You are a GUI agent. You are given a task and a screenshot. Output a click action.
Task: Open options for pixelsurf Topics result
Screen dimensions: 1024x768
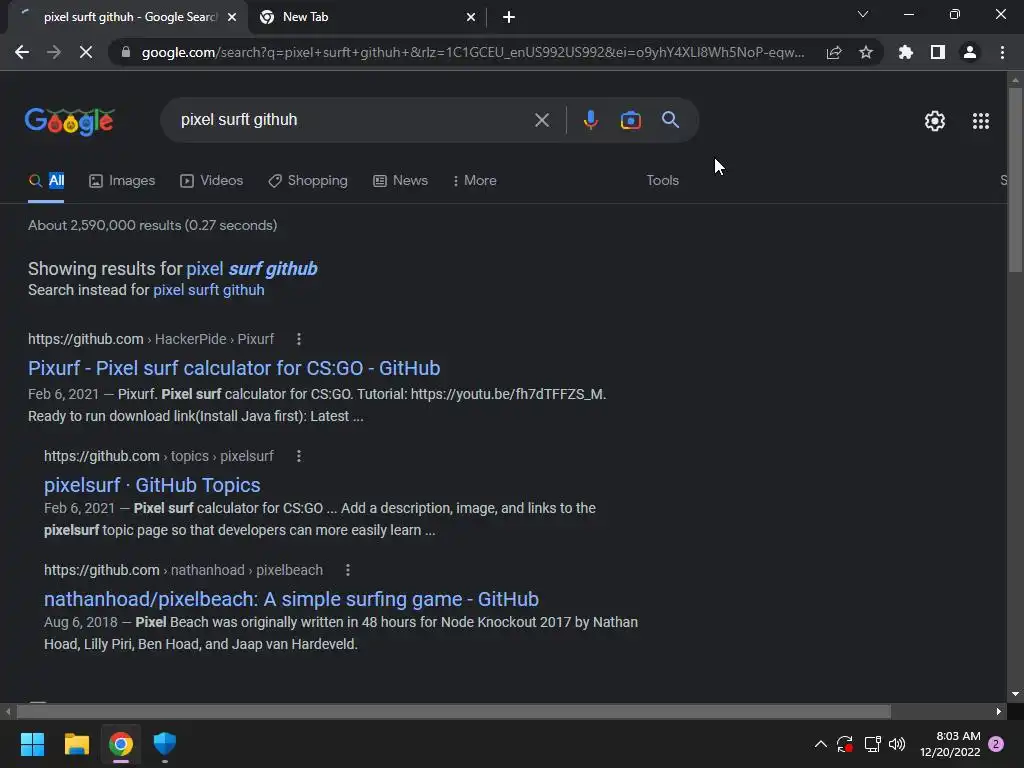coord(298,456)
